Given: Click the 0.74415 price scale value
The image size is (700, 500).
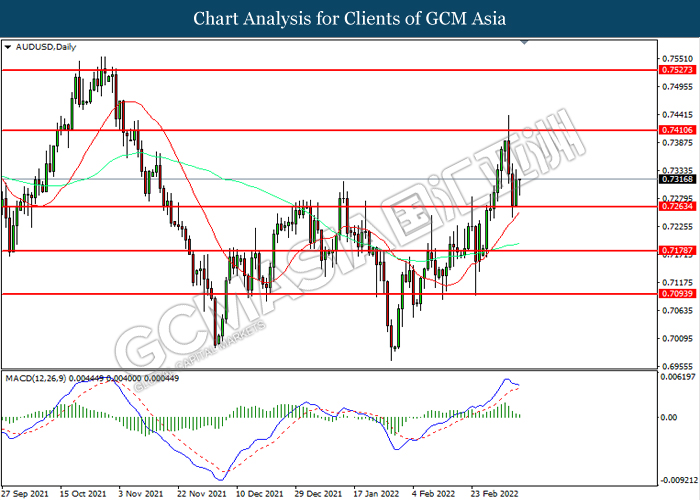Looking at the screenshot, I should [678, 115].
